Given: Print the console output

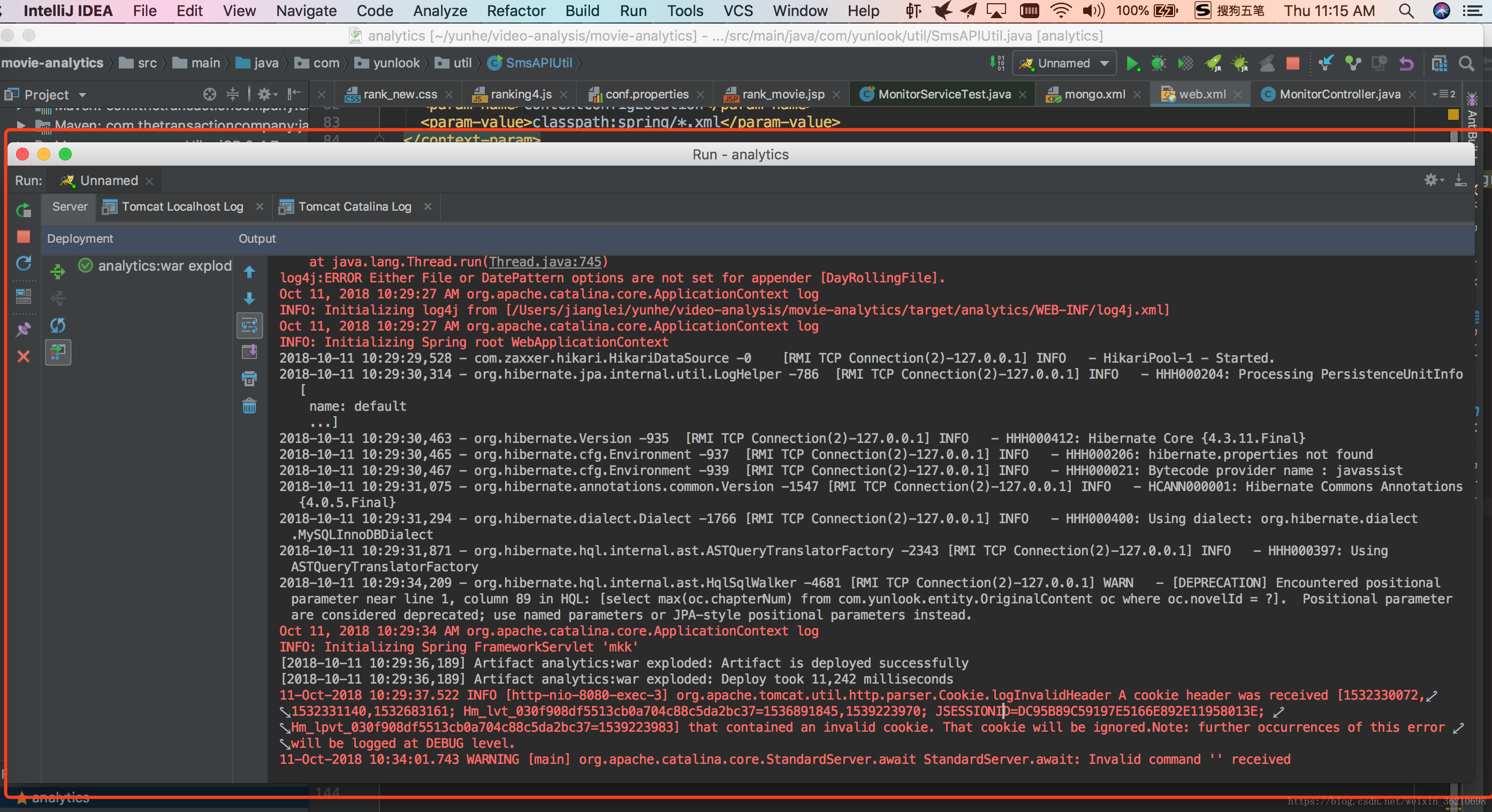Looking at the screenshot, I should pyautogui.click(x=249, y=379).
